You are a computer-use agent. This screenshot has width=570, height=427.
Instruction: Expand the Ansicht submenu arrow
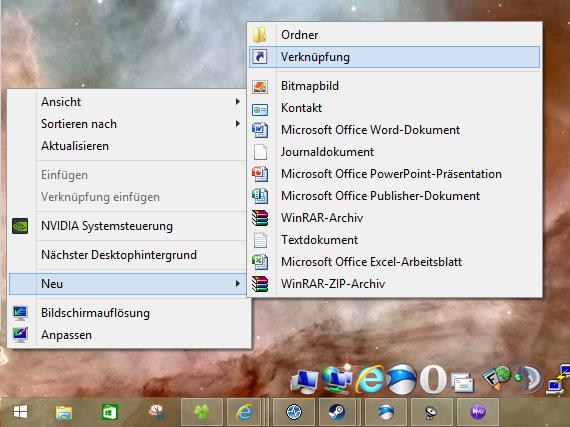click(x=237, y=101)
